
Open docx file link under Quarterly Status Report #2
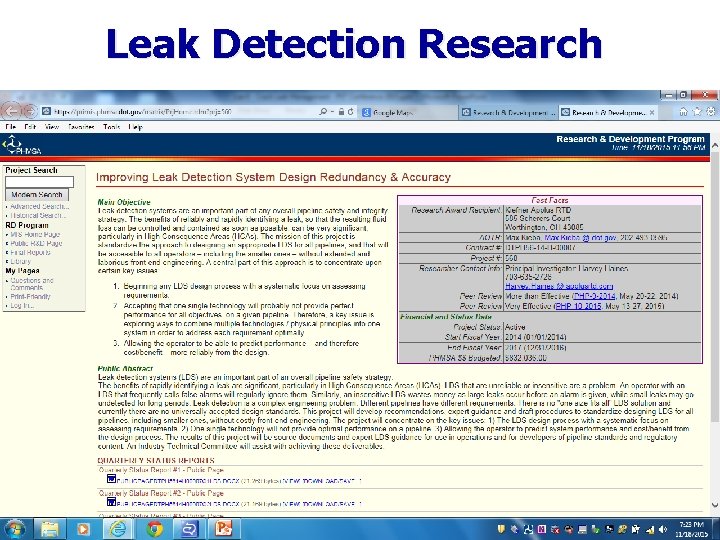pos(178,504)
